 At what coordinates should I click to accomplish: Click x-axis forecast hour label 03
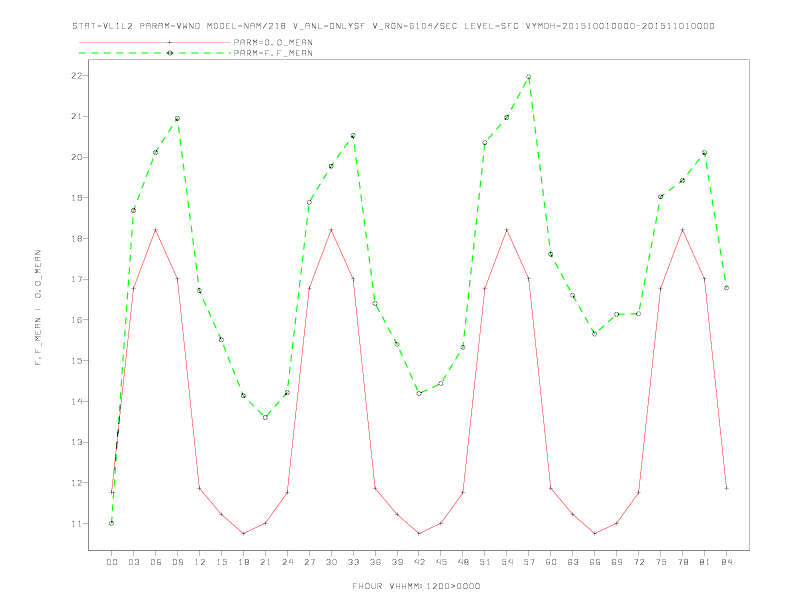point(133,562)
